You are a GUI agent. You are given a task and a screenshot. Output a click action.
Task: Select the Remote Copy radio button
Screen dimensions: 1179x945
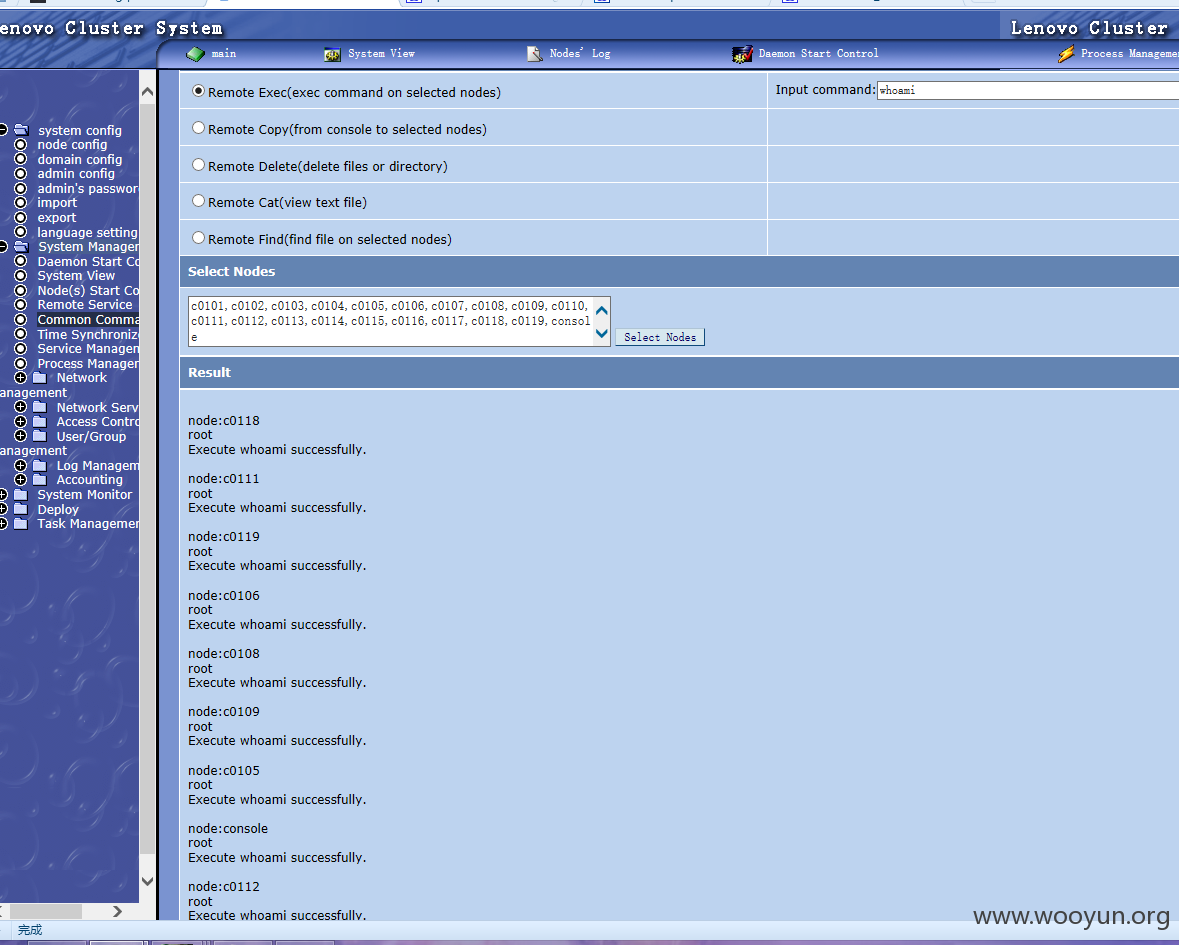click(199, 128)
